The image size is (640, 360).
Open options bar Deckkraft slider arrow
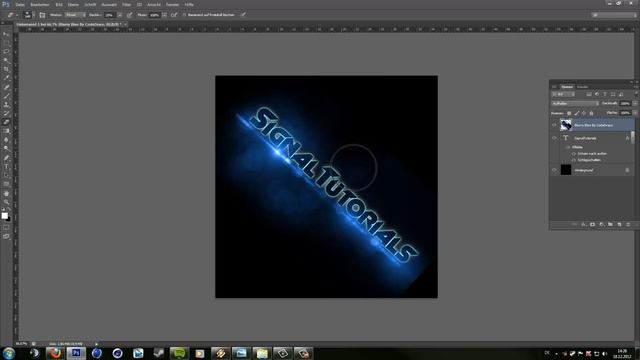(x=120, y=15)
